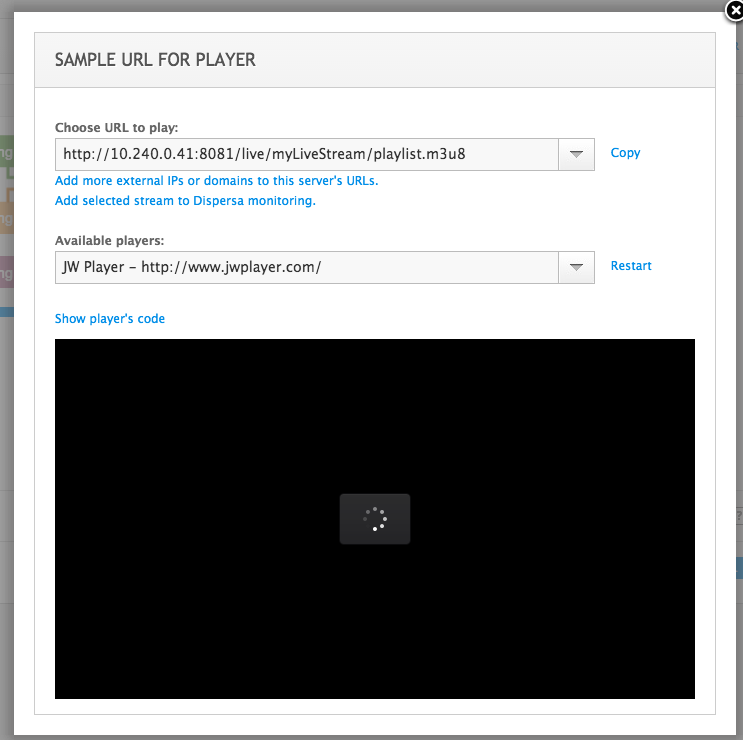
Task: Copy the selected stream URL
Action: [625, 153]
